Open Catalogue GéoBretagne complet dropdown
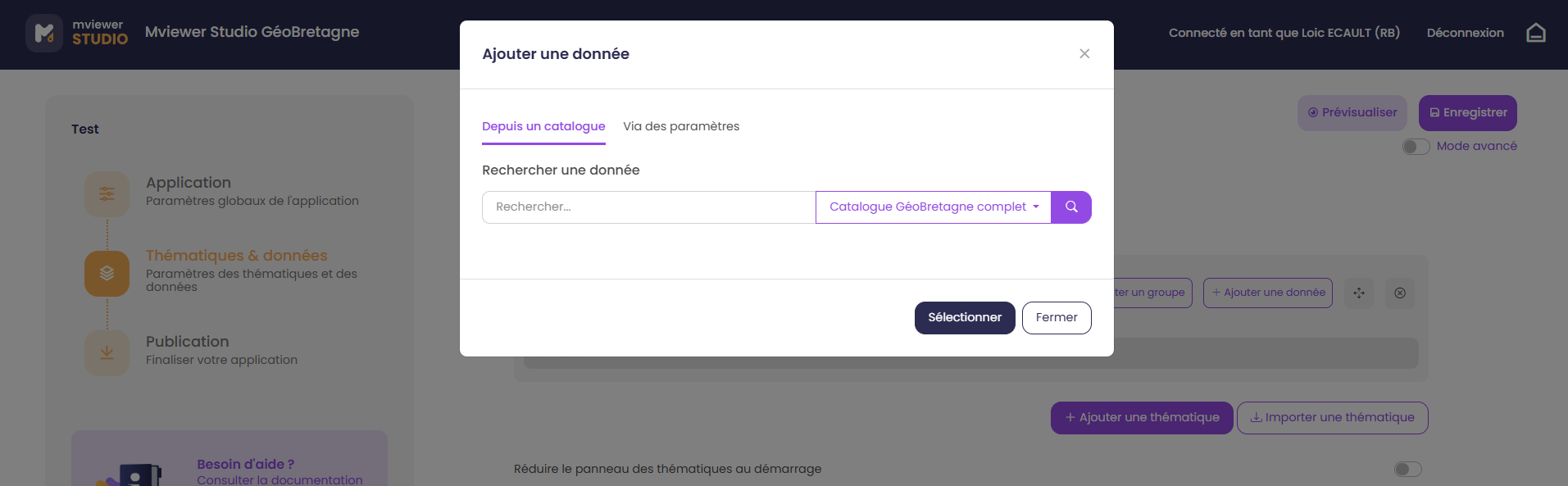This screenshot has height=486, width=1568. (x=934, y=207)
